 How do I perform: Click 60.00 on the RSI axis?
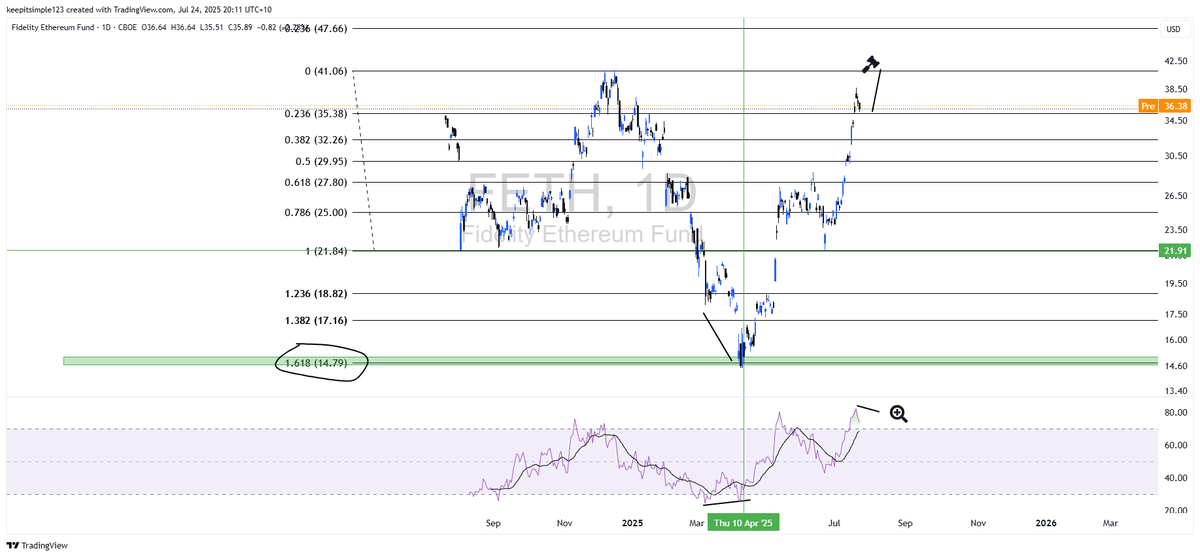pyautogui.click(x=1175, y=445)
